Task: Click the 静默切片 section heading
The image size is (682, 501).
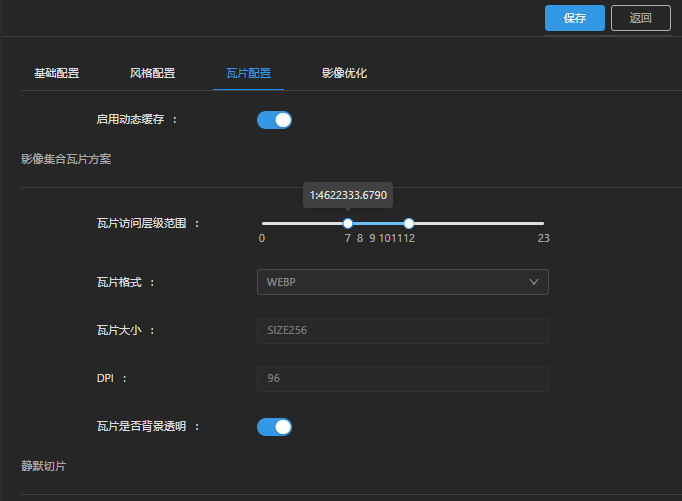Action: [x=44, y=466]
